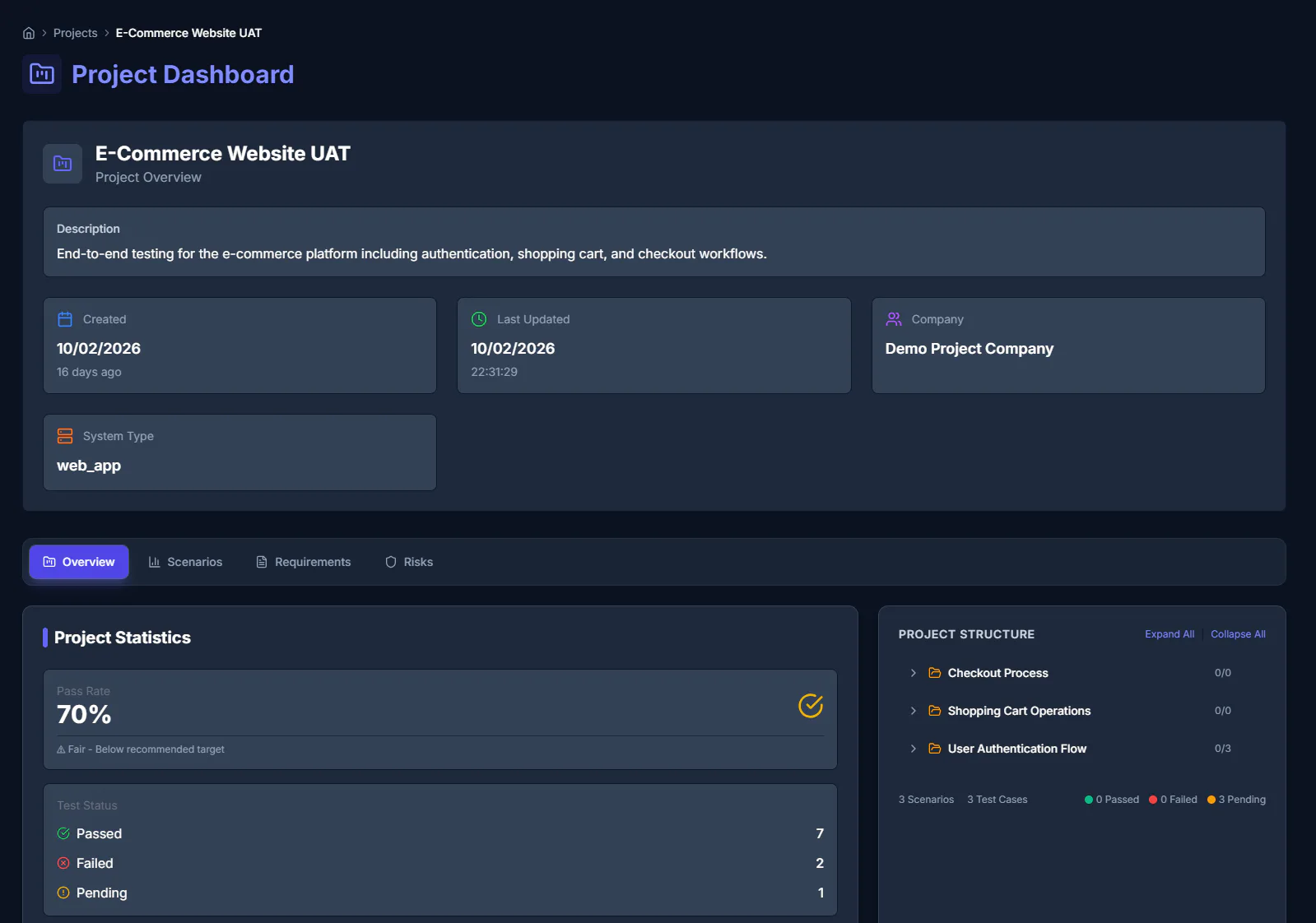This screenshot has width=1316, height=923.
Task: Click the Last Updated clock icon
Action: click(479, 319)
